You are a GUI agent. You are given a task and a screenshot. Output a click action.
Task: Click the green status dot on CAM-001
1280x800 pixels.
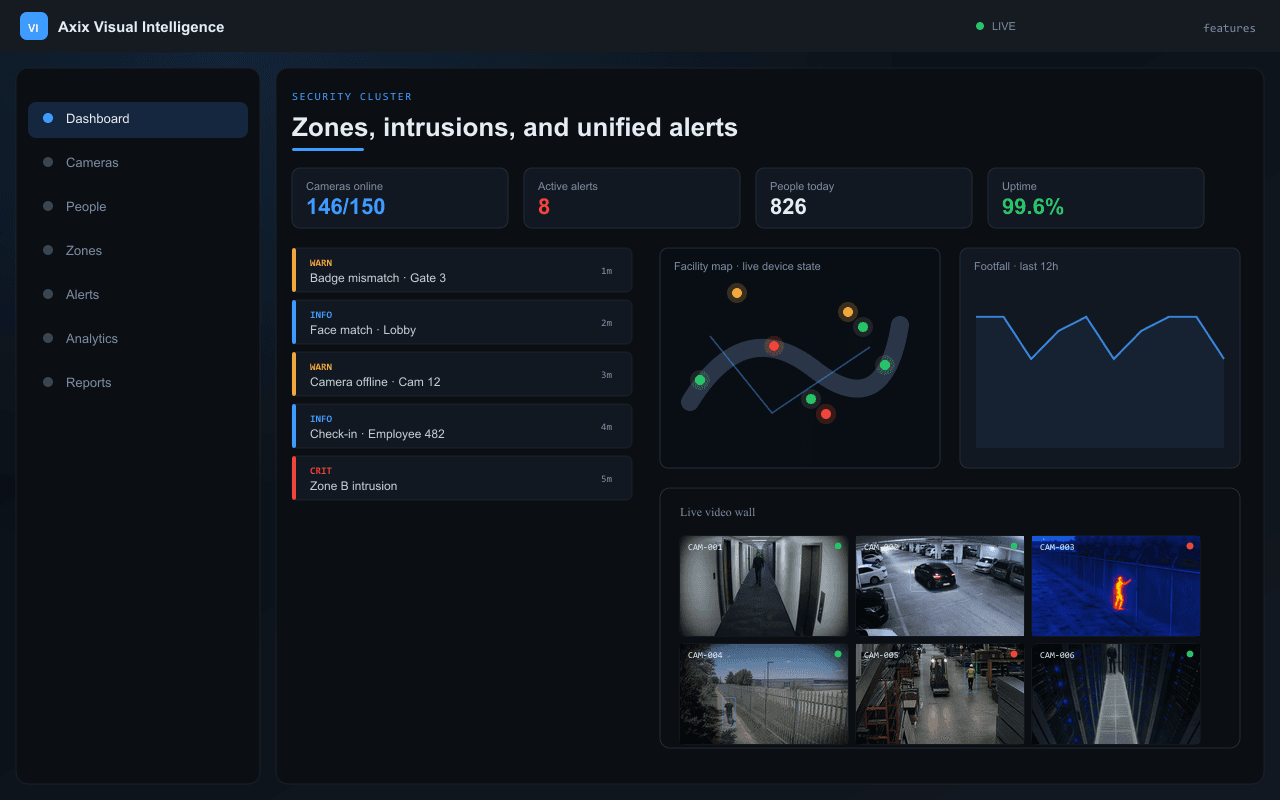click(x=838, y=546)
